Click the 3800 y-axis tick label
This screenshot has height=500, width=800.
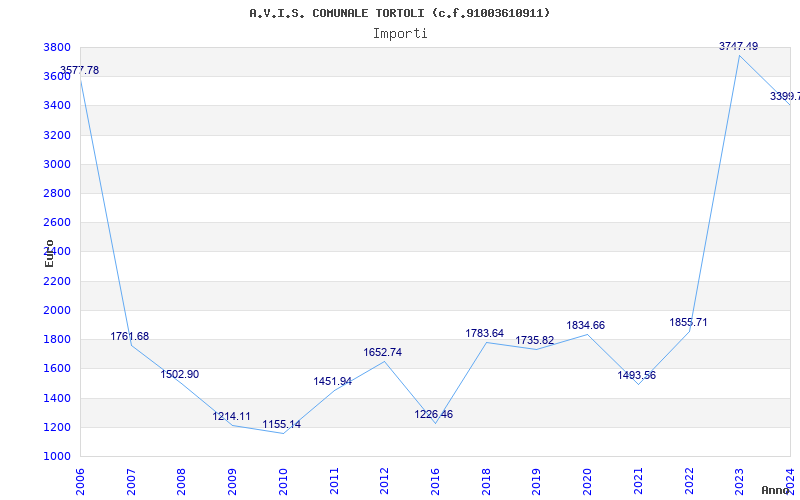[x=57, y=47]
